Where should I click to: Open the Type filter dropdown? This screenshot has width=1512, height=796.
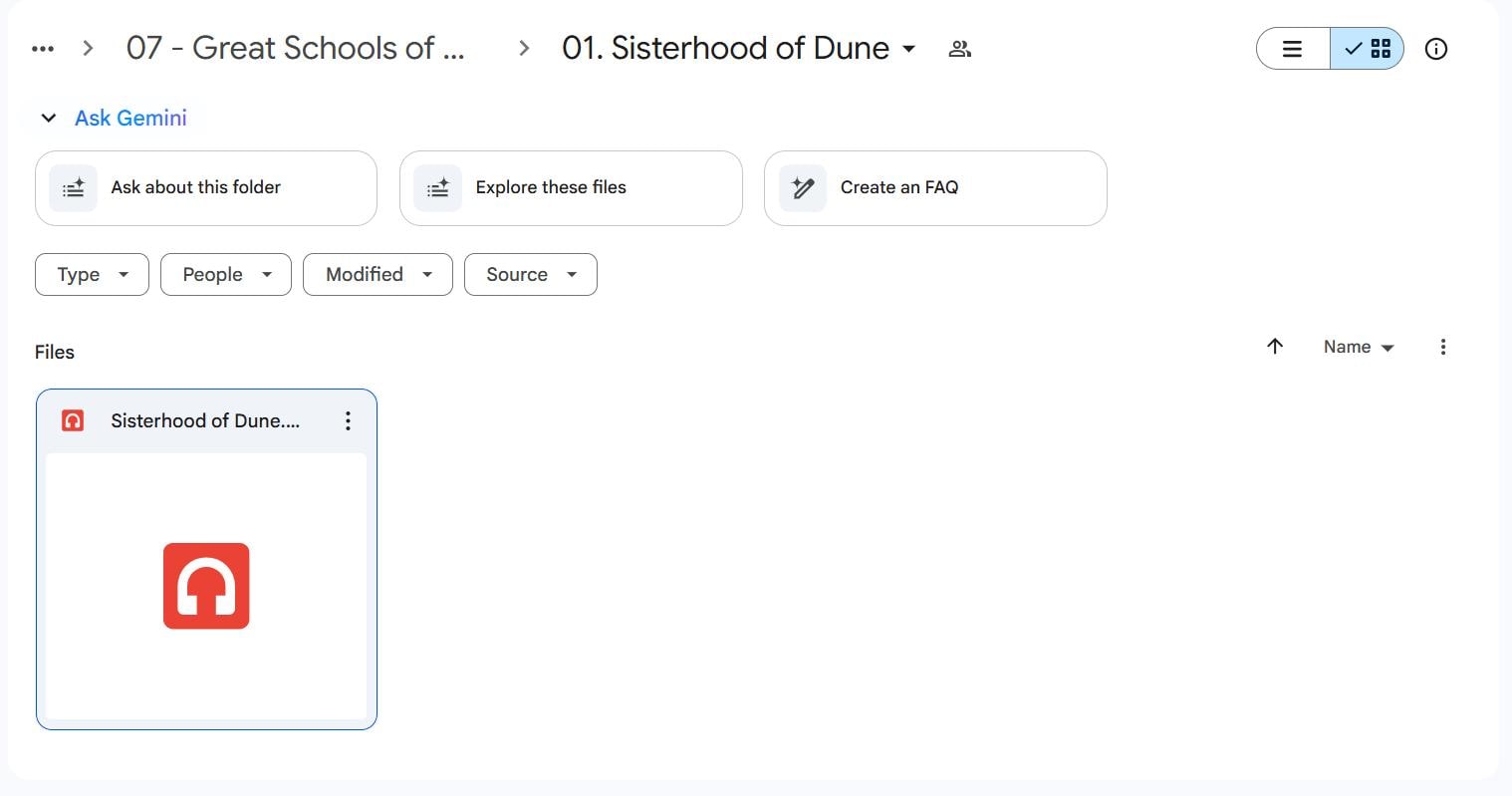(92, 274)
